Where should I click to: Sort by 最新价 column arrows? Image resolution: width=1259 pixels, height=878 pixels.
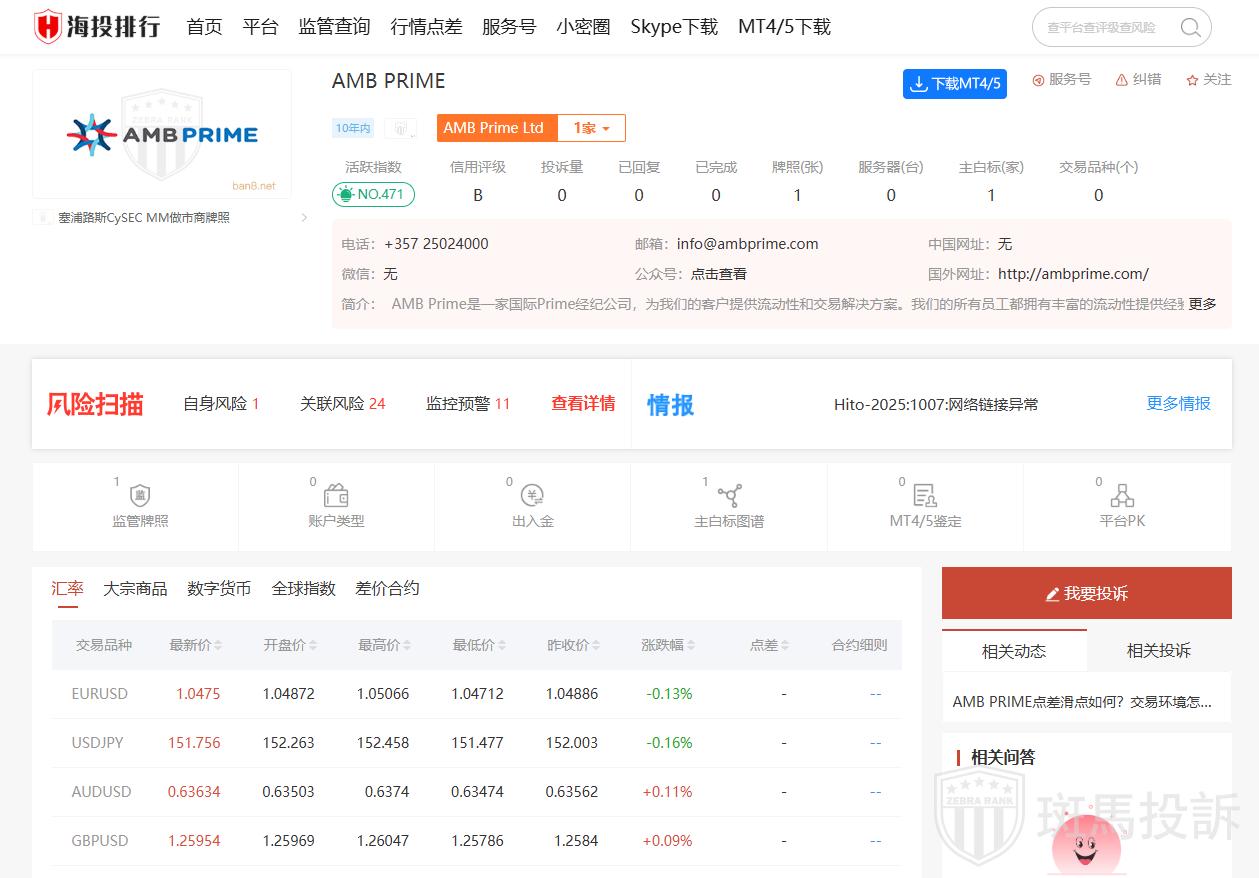coord(218,646)
